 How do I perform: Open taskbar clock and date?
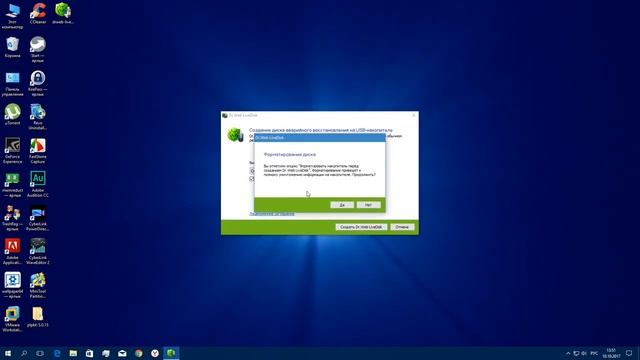click(611, 353)
